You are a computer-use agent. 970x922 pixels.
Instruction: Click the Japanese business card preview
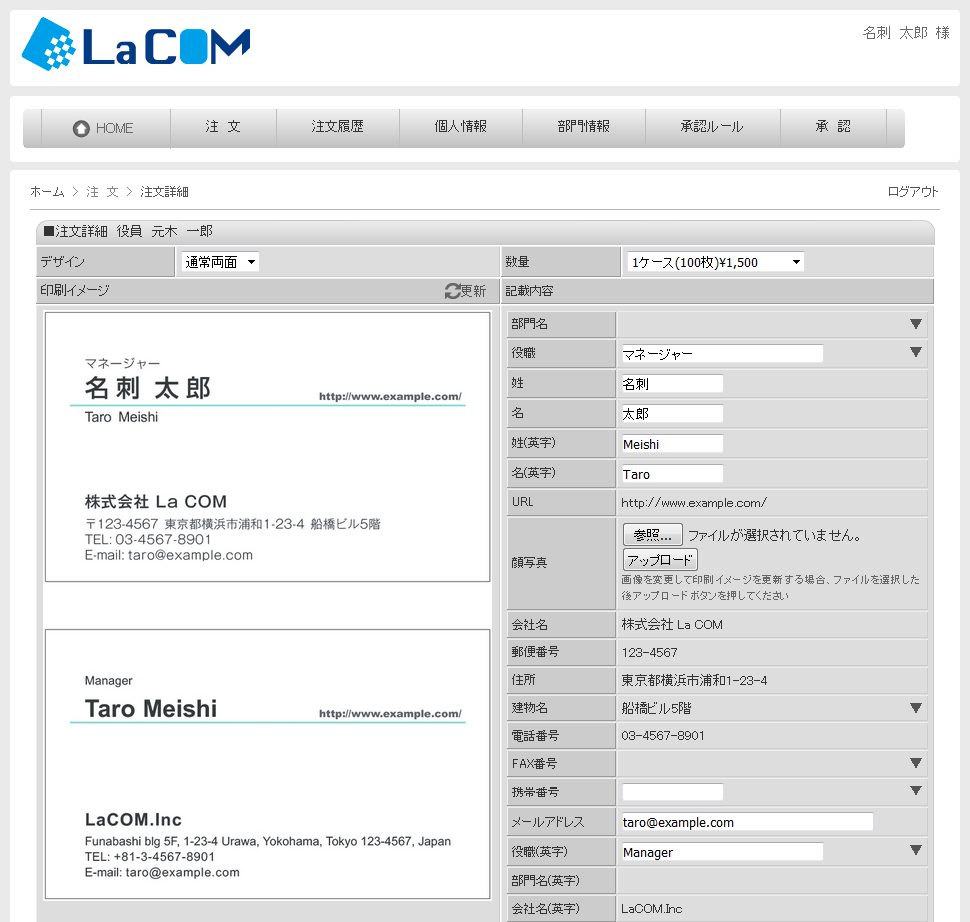268,446
